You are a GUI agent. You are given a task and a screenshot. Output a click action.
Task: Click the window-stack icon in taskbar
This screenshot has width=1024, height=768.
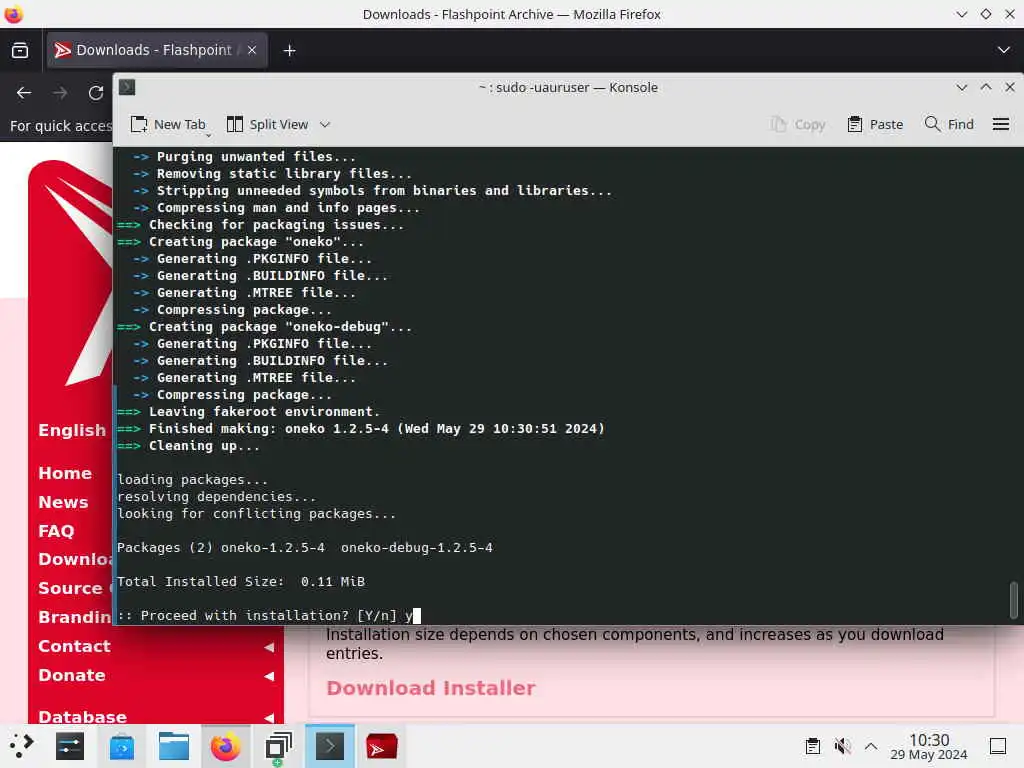pyautogui.click(x=278, y=746)
